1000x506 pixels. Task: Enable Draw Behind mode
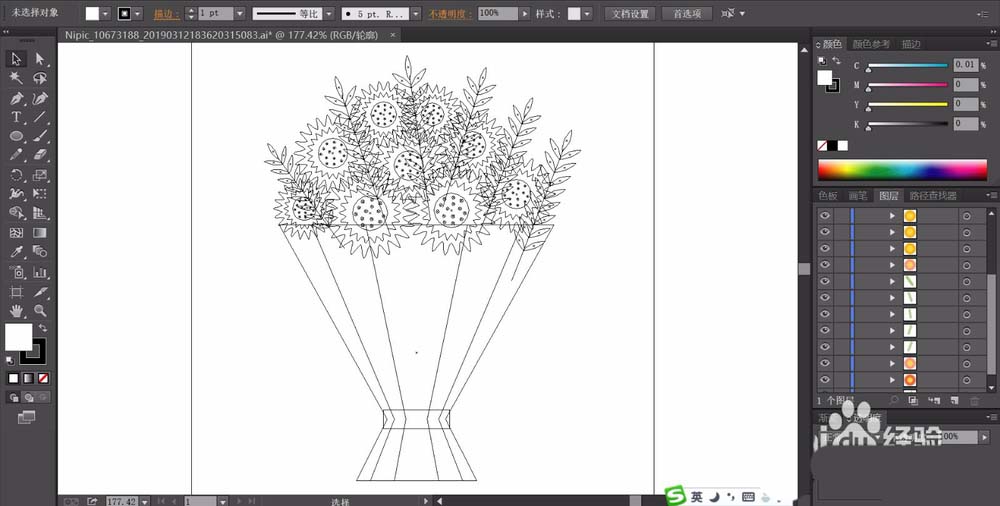coord(28,398)
